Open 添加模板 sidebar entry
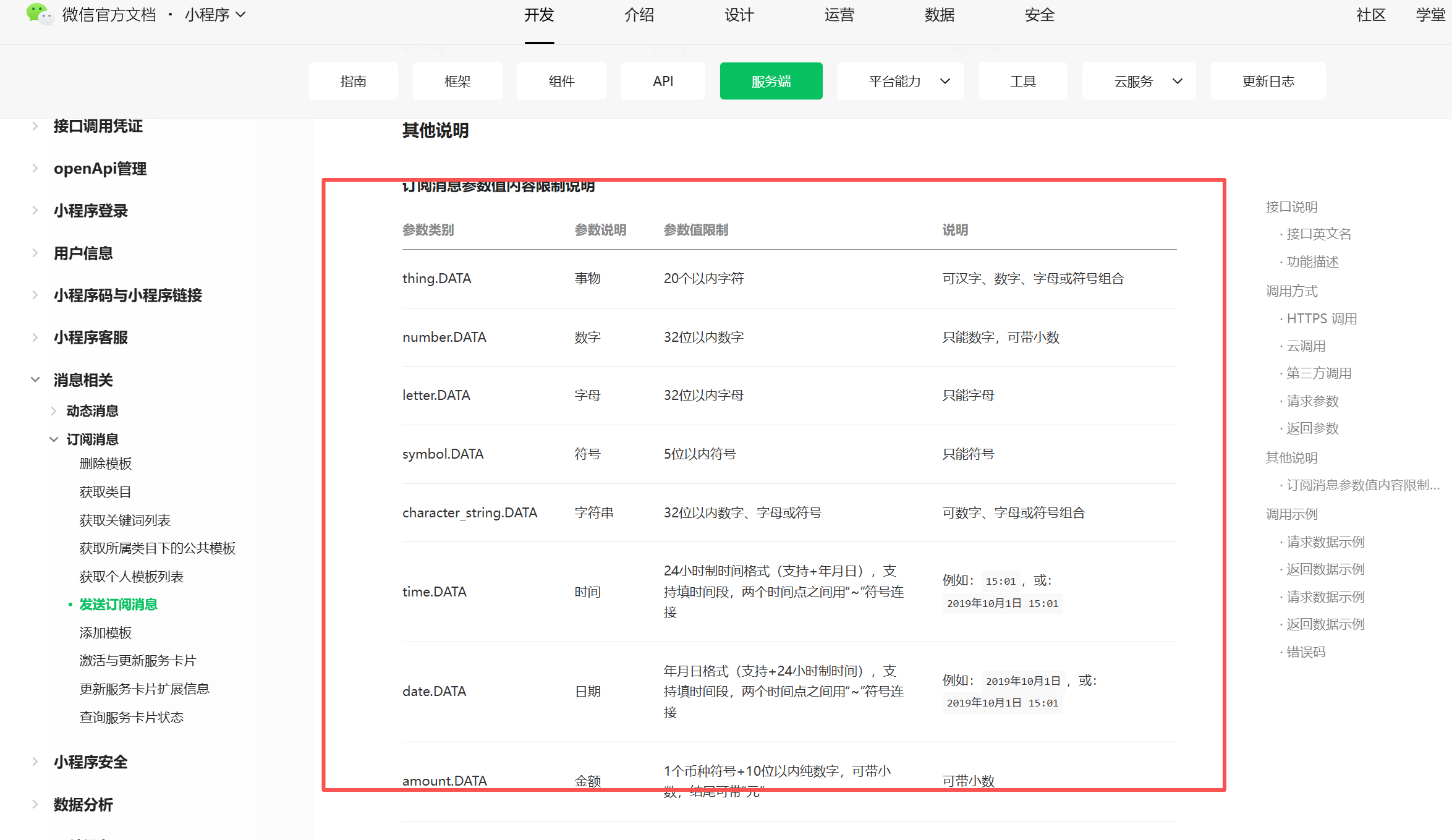The image size is (1452, 840). click(x=106, y=632)
